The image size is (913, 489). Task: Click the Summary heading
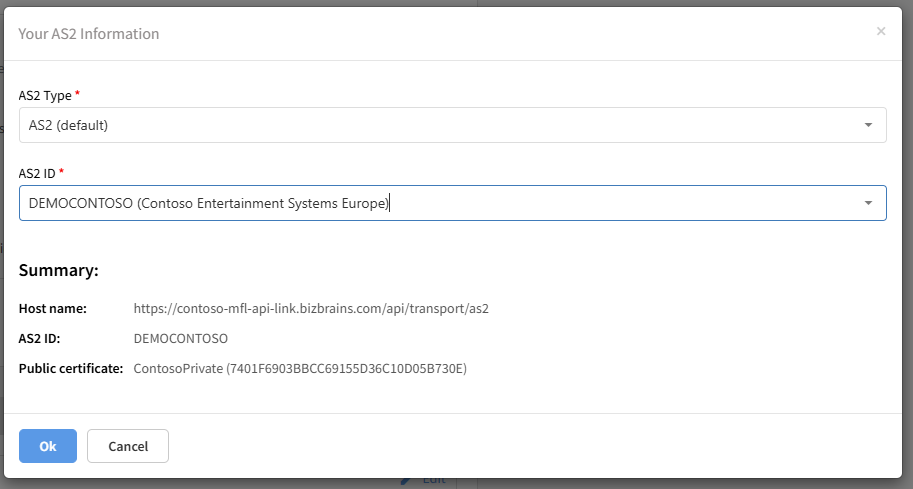click(59, 270)
